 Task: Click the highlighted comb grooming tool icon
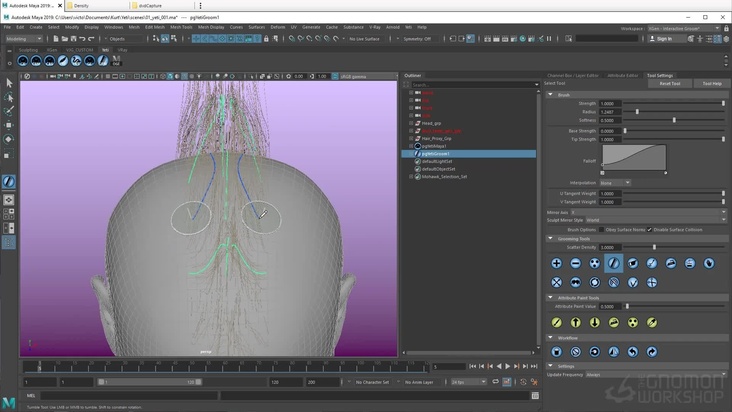(x=614, y=263)
